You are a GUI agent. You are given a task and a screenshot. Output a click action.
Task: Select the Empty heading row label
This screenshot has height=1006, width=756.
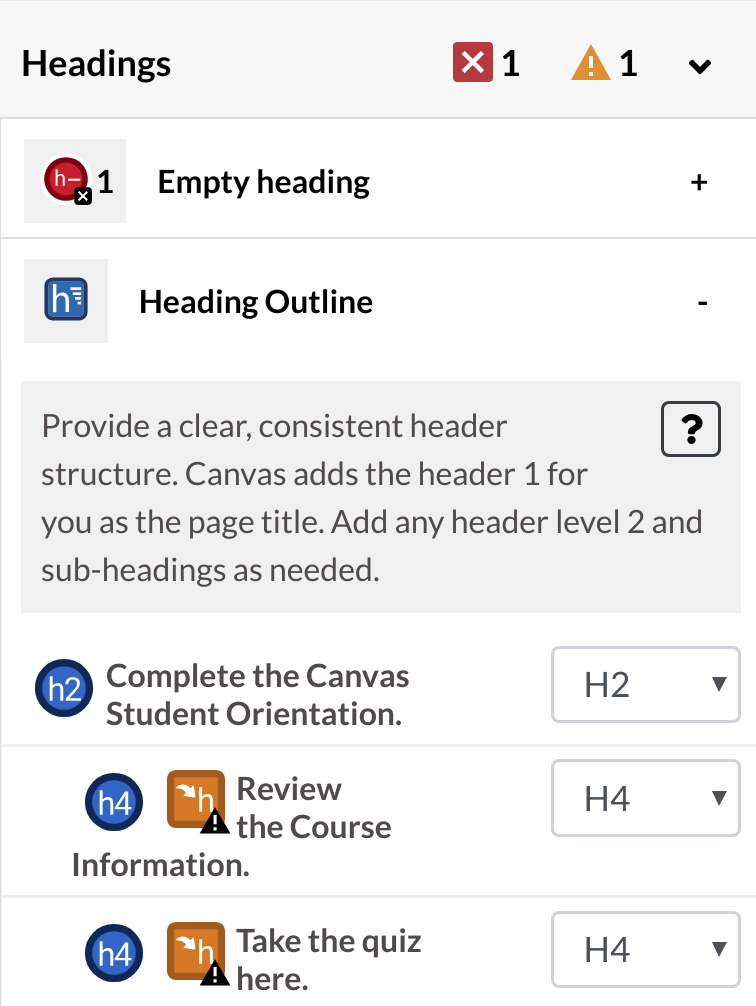point(264,182)
